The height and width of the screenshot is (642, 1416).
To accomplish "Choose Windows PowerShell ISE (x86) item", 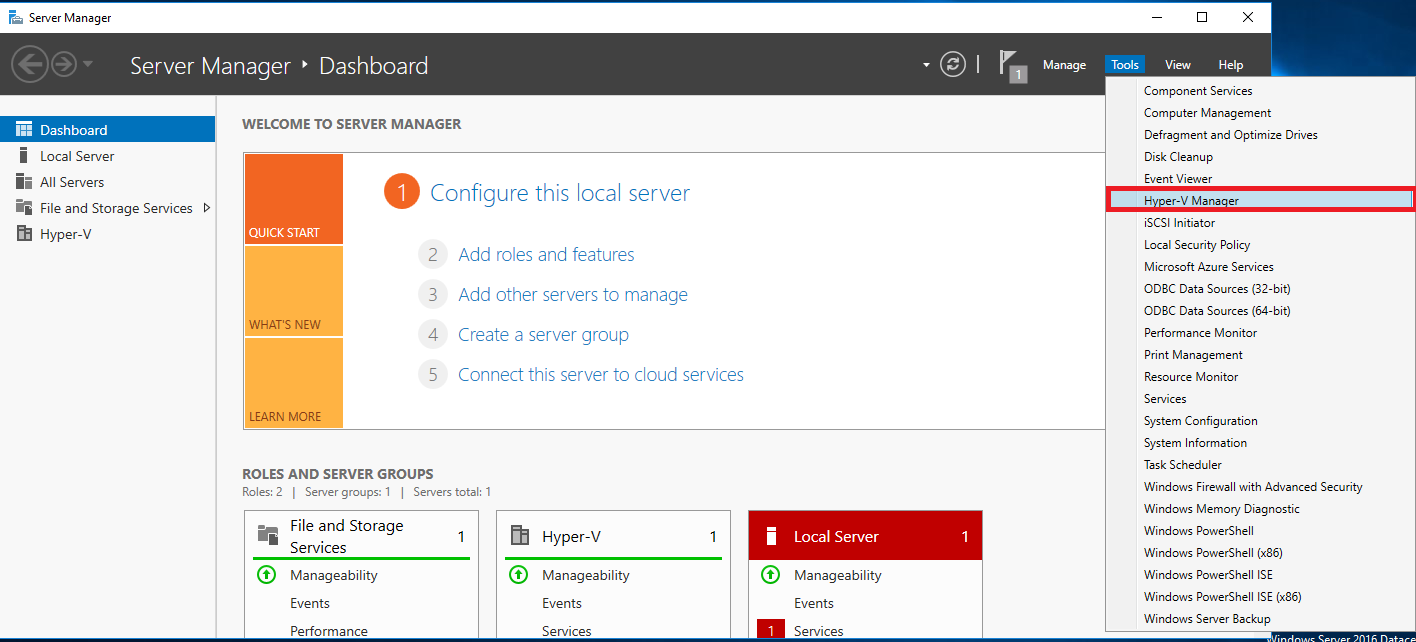I will point(1260,597).
